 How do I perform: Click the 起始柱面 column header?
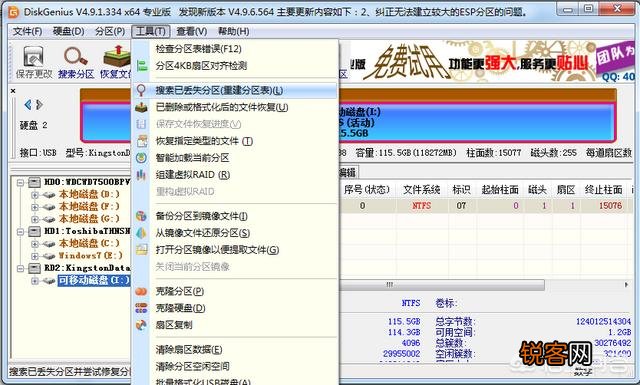click(x=500, y=190)
